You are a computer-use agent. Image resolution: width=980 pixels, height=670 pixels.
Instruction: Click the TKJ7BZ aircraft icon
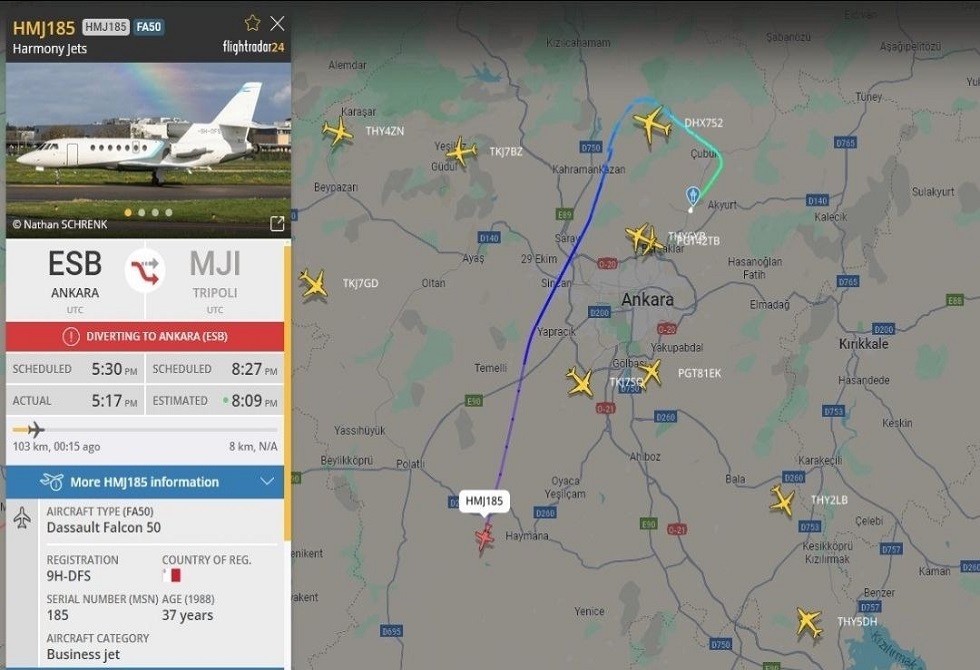point(462,151)
